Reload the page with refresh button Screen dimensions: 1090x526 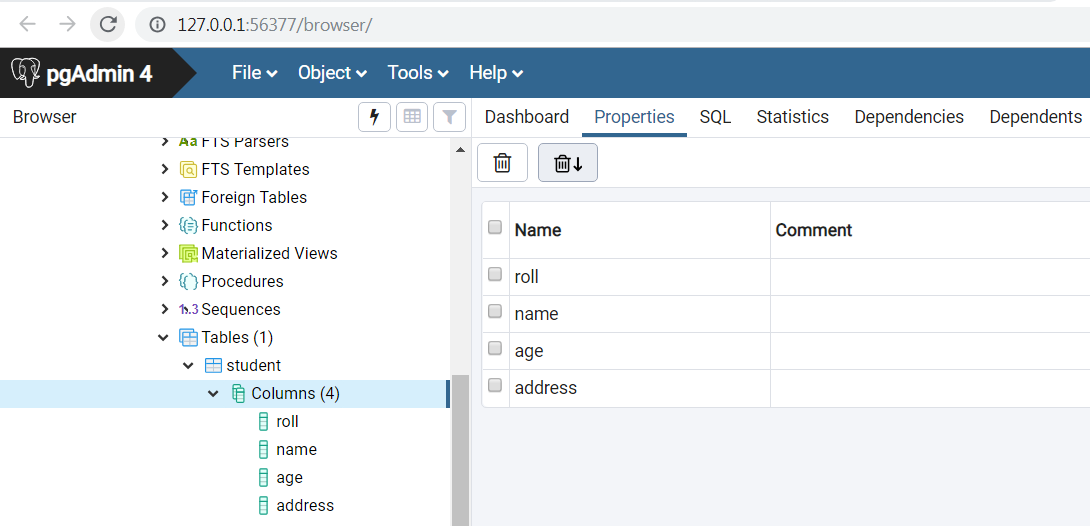point(108,24)
